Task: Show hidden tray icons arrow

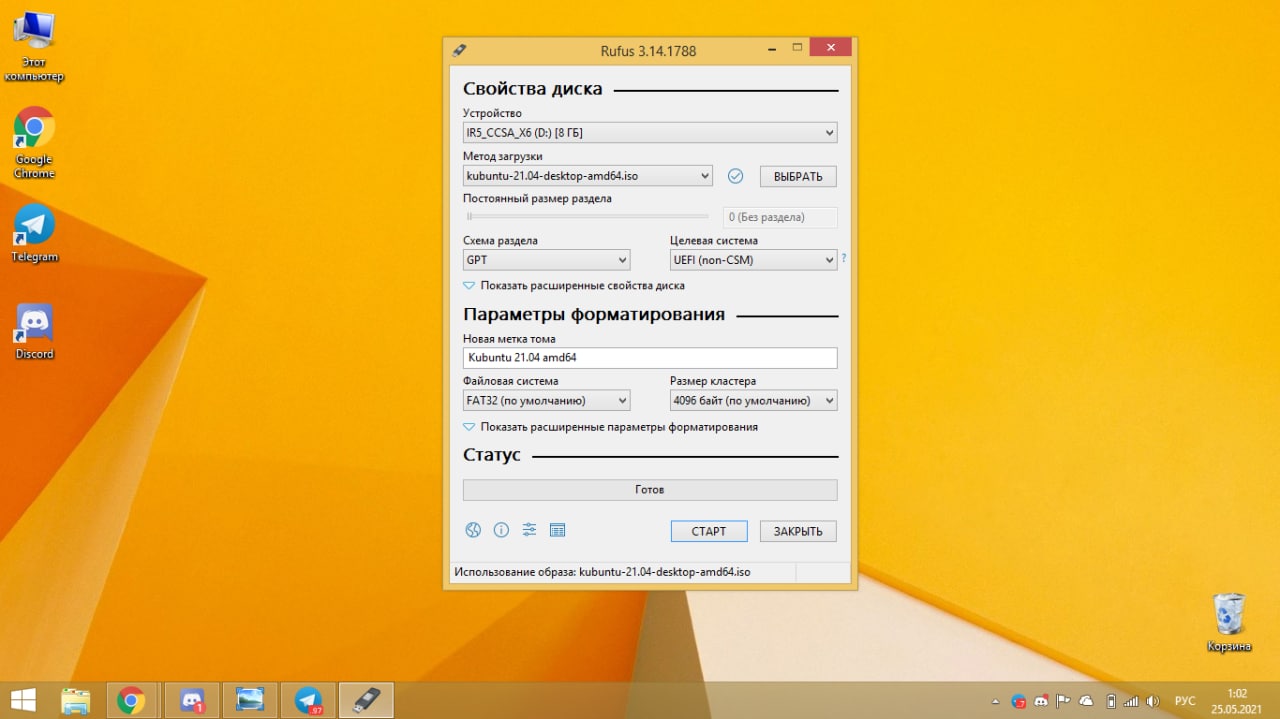Action: pos(994,701)
